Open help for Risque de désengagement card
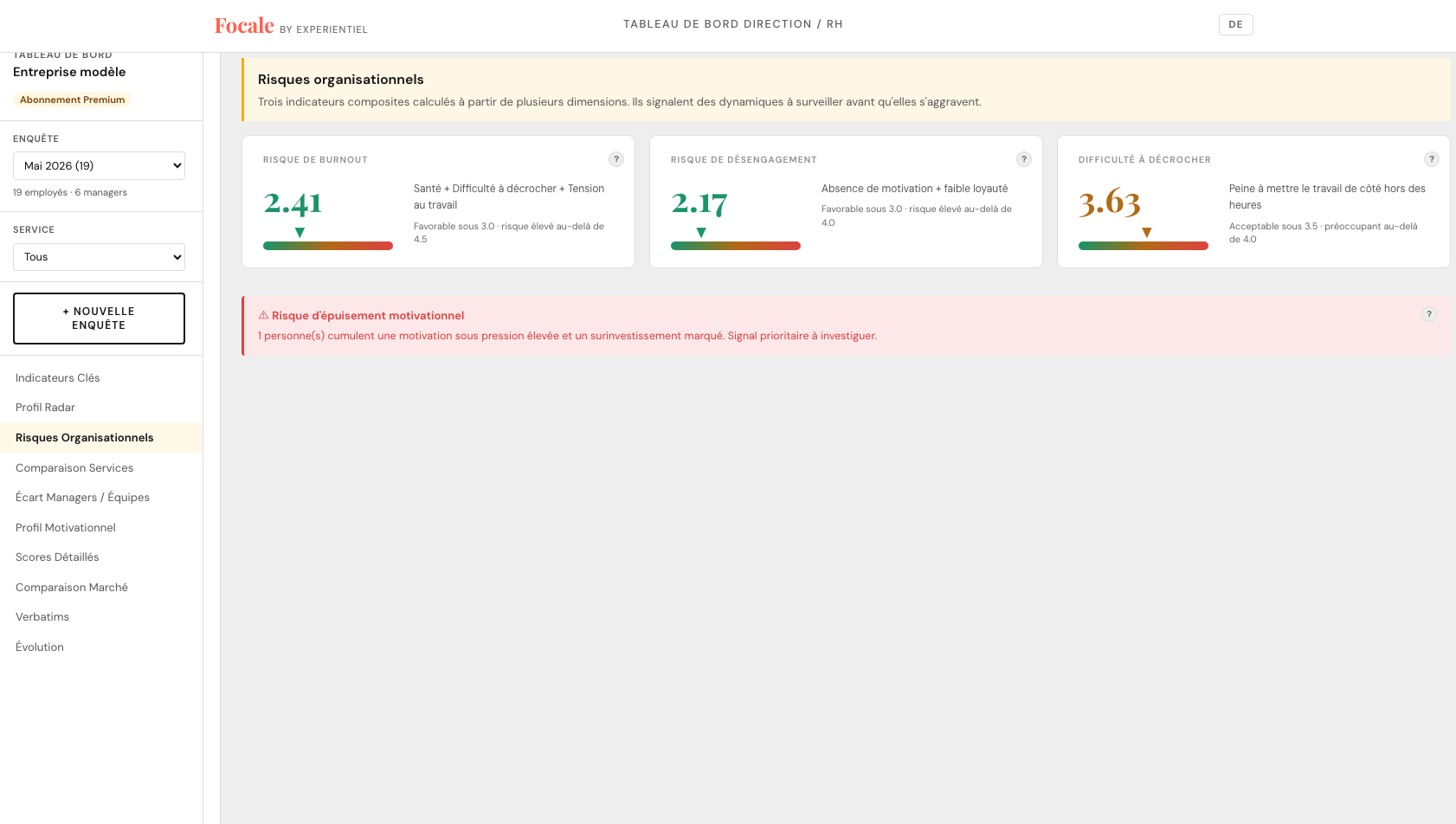 pyautogui.click(x=1024, y=159)
